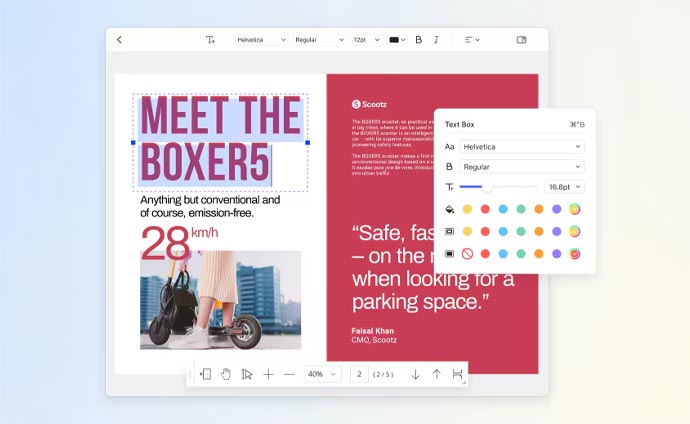Screen dimensions: 690x424
Task: Click the back arrow in top toolbar
Action: click(120, 40)
